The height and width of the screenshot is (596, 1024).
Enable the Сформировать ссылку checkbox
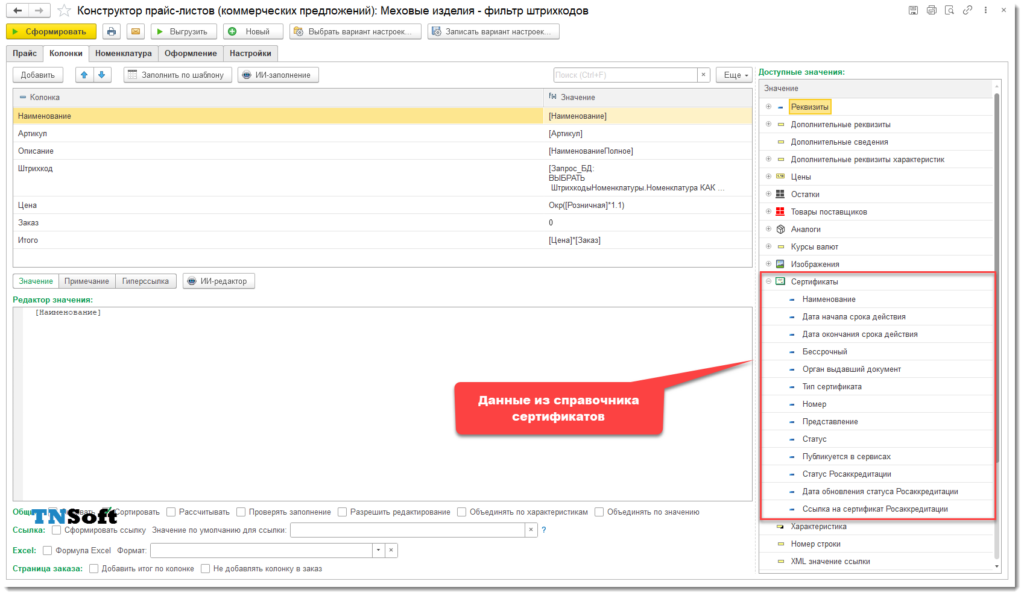(56, 530)
